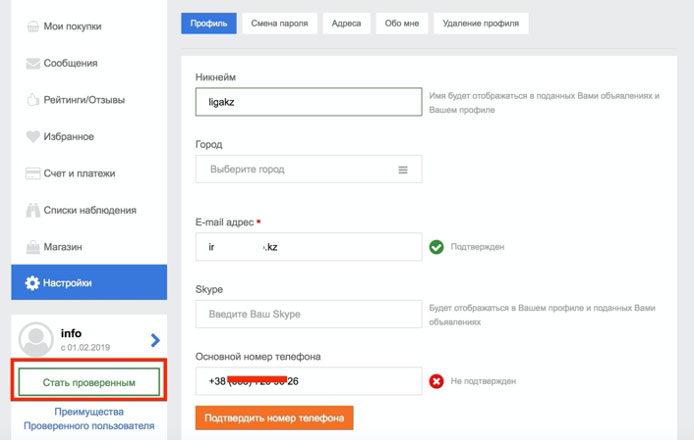Click the heart icon beside Избранное
694x440 pixels.
(32, 136)
